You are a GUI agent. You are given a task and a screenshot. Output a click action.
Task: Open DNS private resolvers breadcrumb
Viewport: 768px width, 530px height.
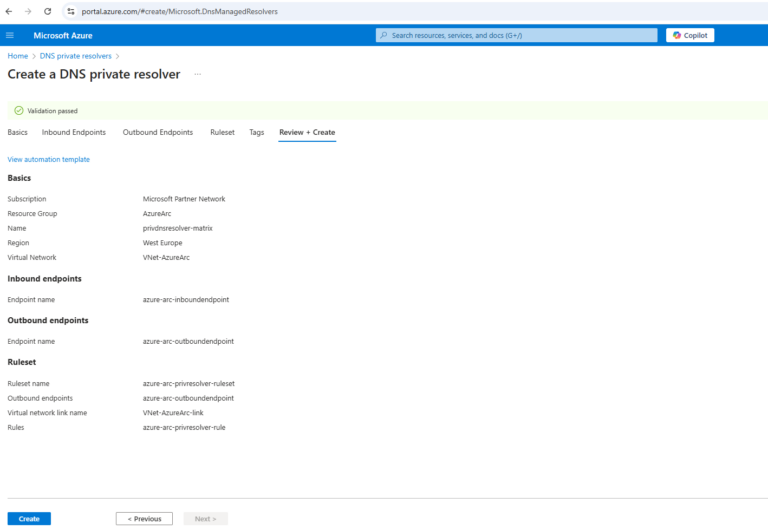point(75,56)
